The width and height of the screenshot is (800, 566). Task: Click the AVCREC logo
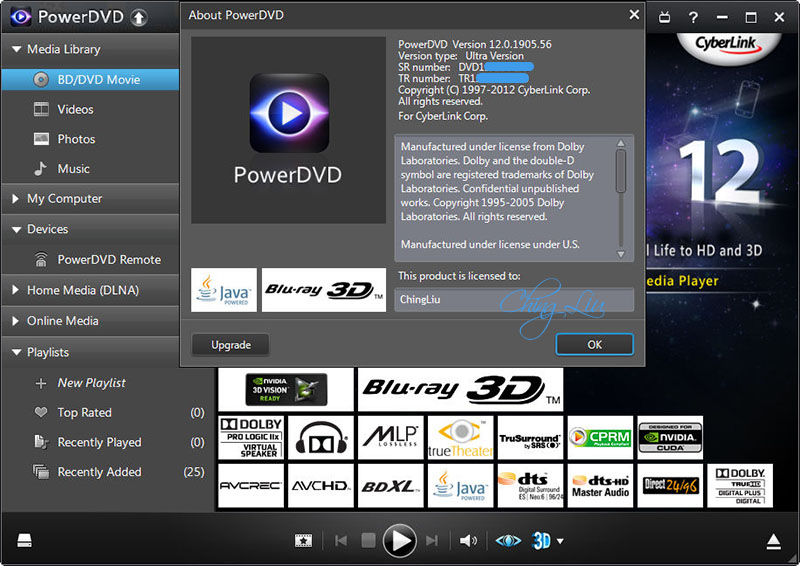(251, 486)
